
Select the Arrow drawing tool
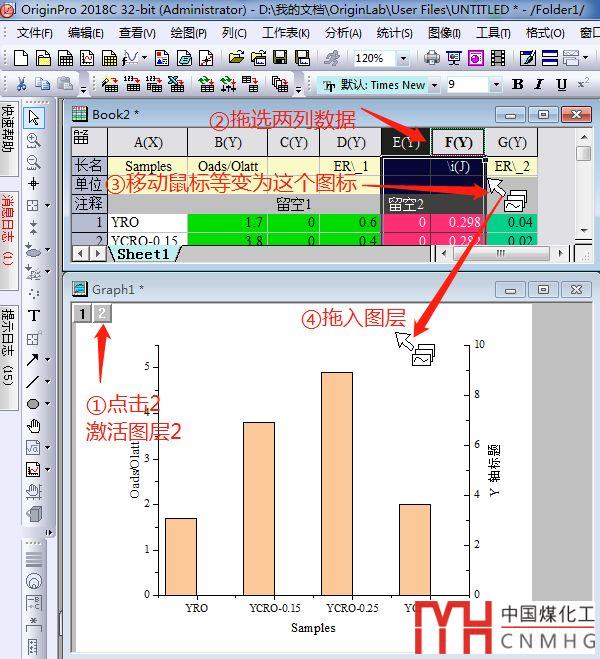(x=33, y=359)
